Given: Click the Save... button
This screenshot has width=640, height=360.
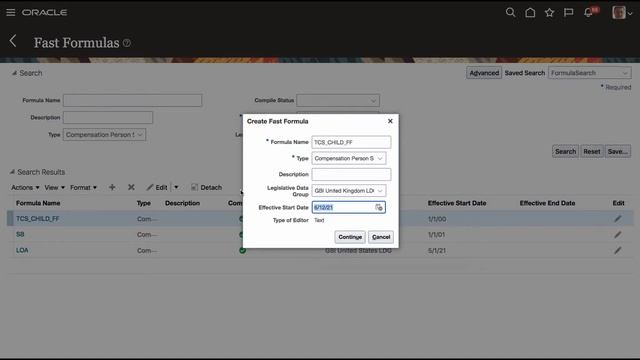Looking at the screenshot, I should pos(618,151).
